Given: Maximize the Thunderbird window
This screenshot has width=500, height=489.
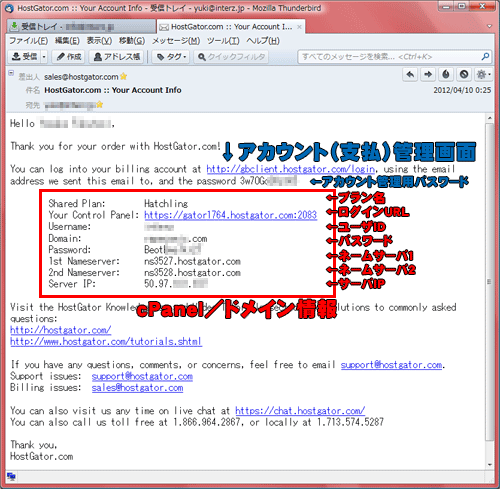Looking at the screenshot, I should click(462, 6).
